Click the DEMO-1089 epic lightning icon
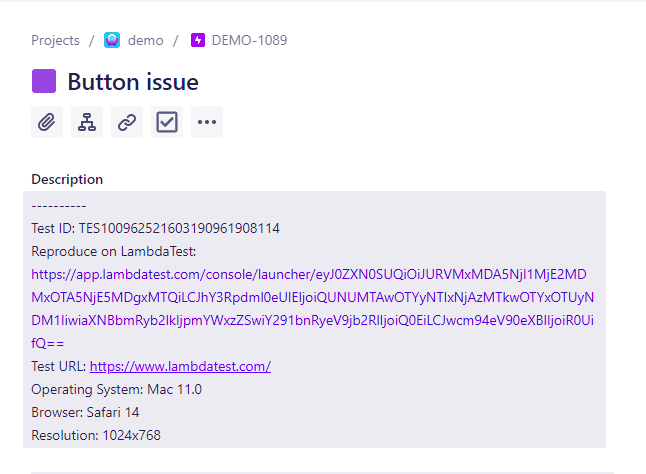646x474 pixels. (198, 41)
